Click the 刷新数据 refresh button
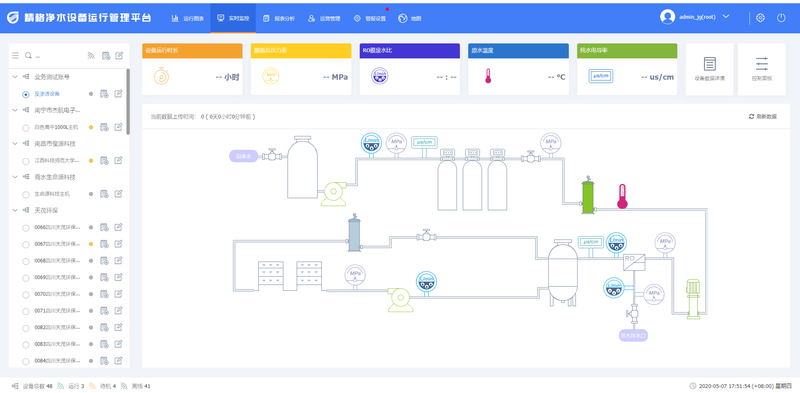The image size is (800, 393). [763, 116]
